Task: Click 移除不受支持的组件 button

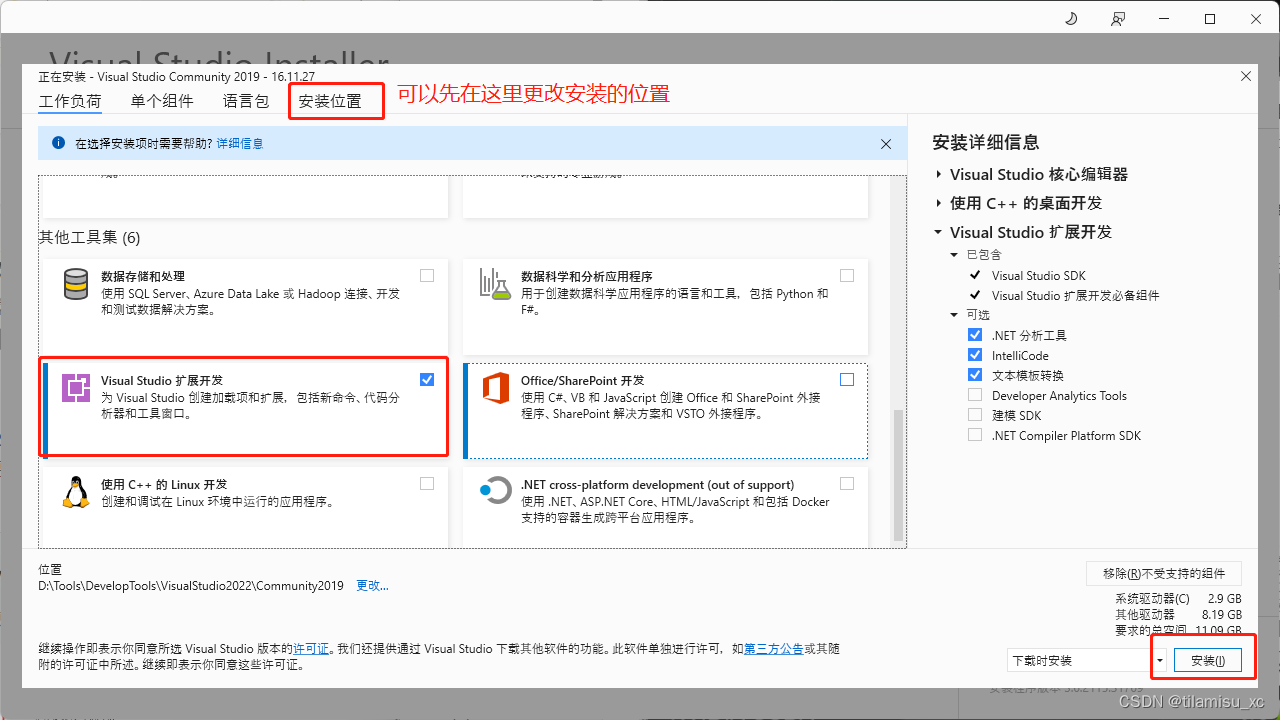Action: pyautogui.click(x=1164, y=573)
